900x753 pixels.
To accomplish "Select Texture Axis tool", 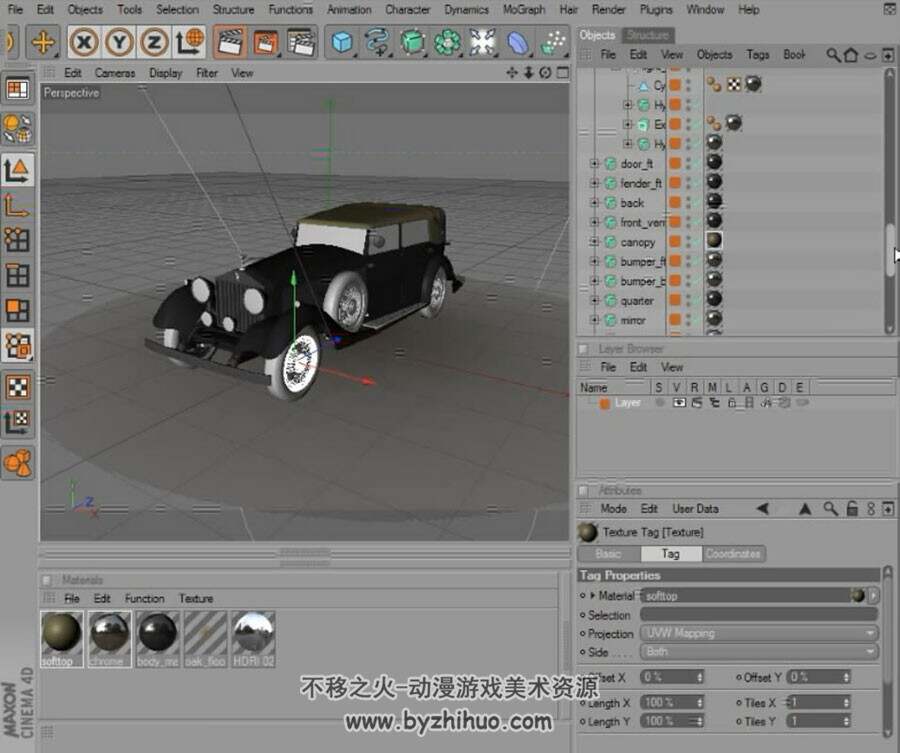I will pos(17,422).
